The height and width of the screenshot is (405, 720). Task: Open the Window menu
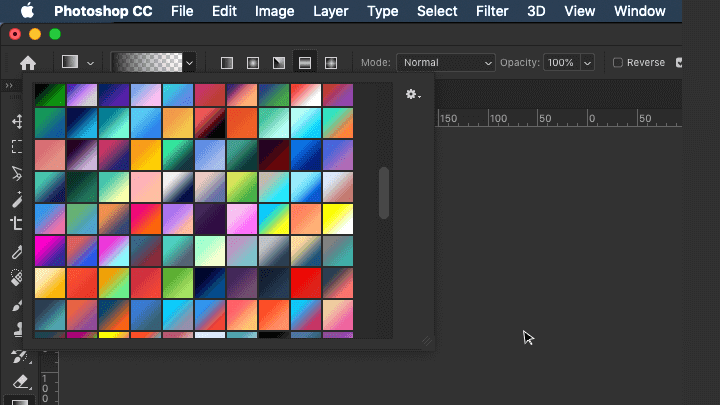click(640, 11)
